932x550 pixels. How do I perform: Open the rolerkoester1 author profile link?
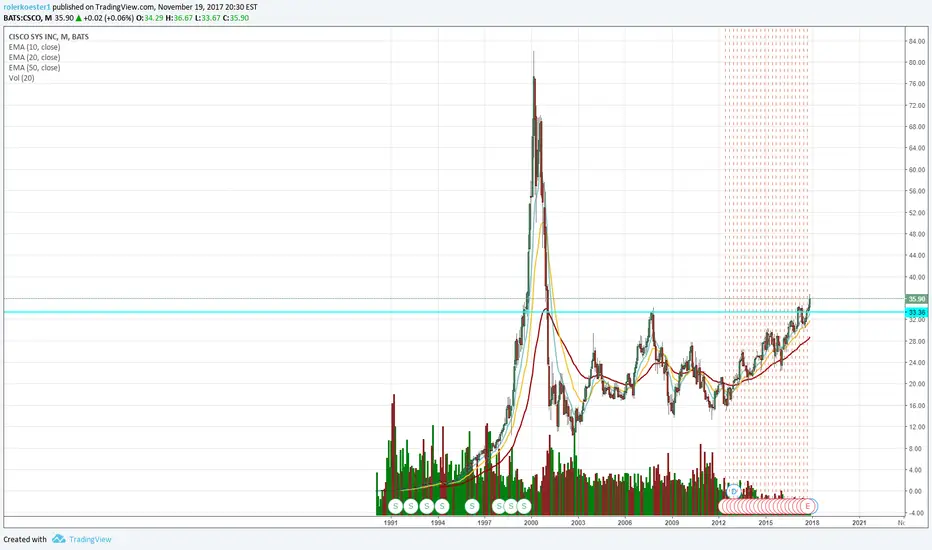(x=27, y=7)
